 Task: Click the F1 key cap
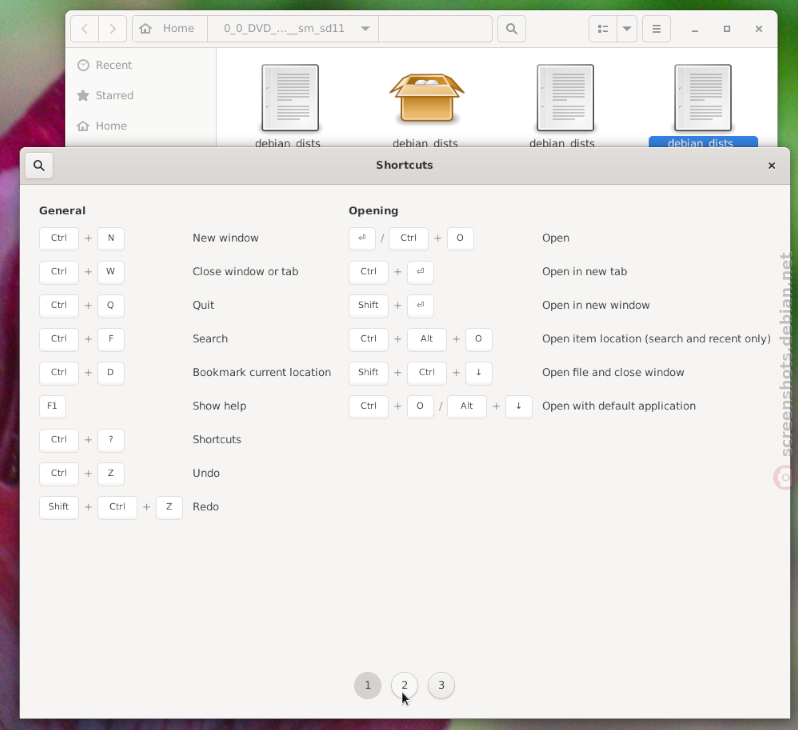coord(52,406)
